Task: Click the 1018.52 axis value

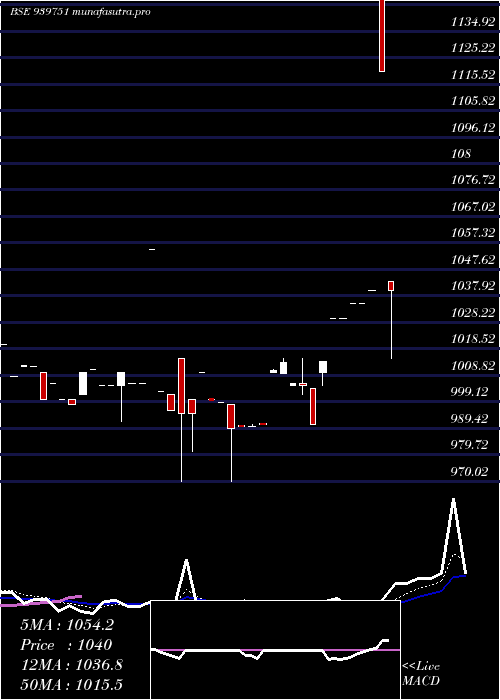Action: point(473,339)
